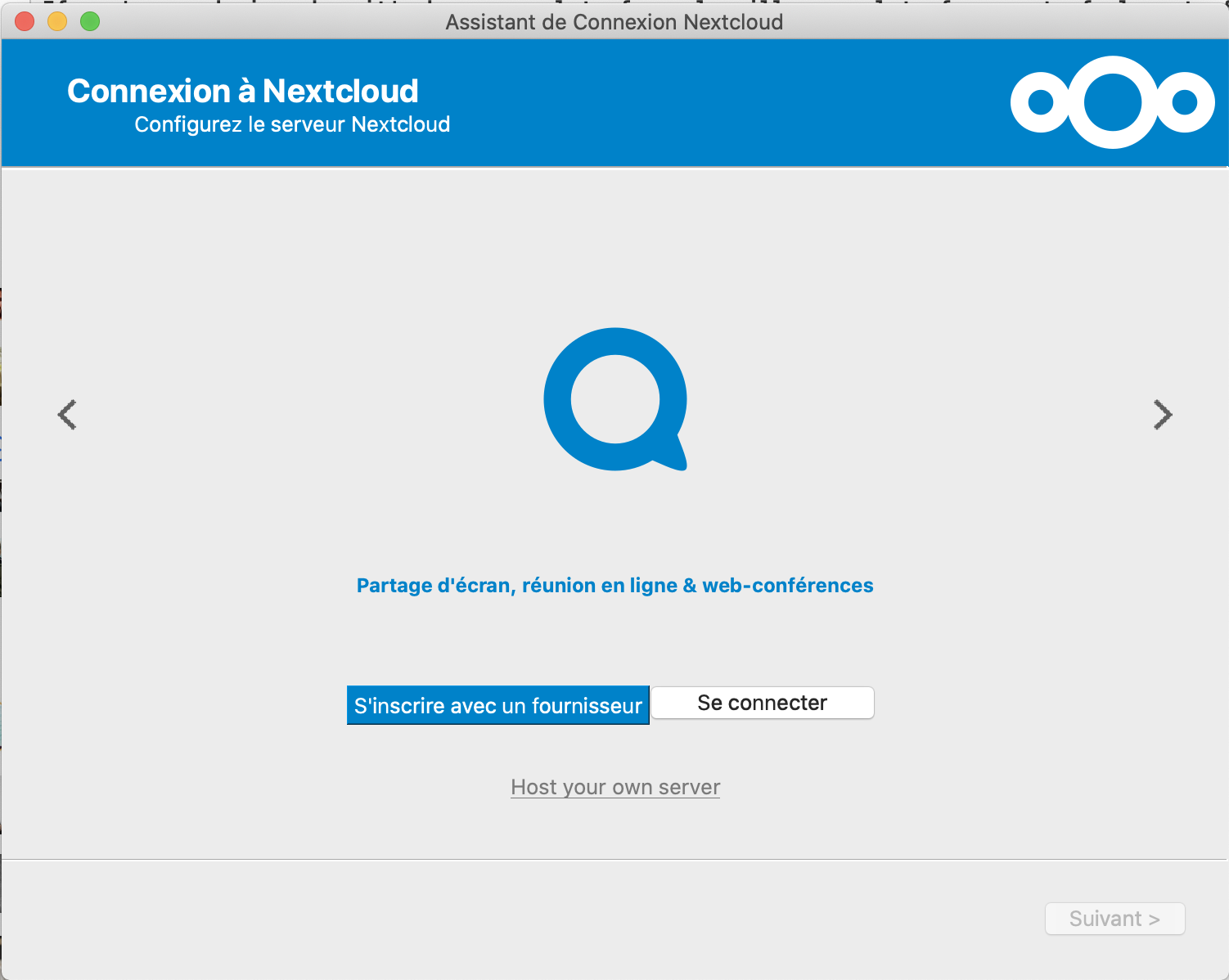Click the right small circle of Nextcloud logo

click(1184, 102)
